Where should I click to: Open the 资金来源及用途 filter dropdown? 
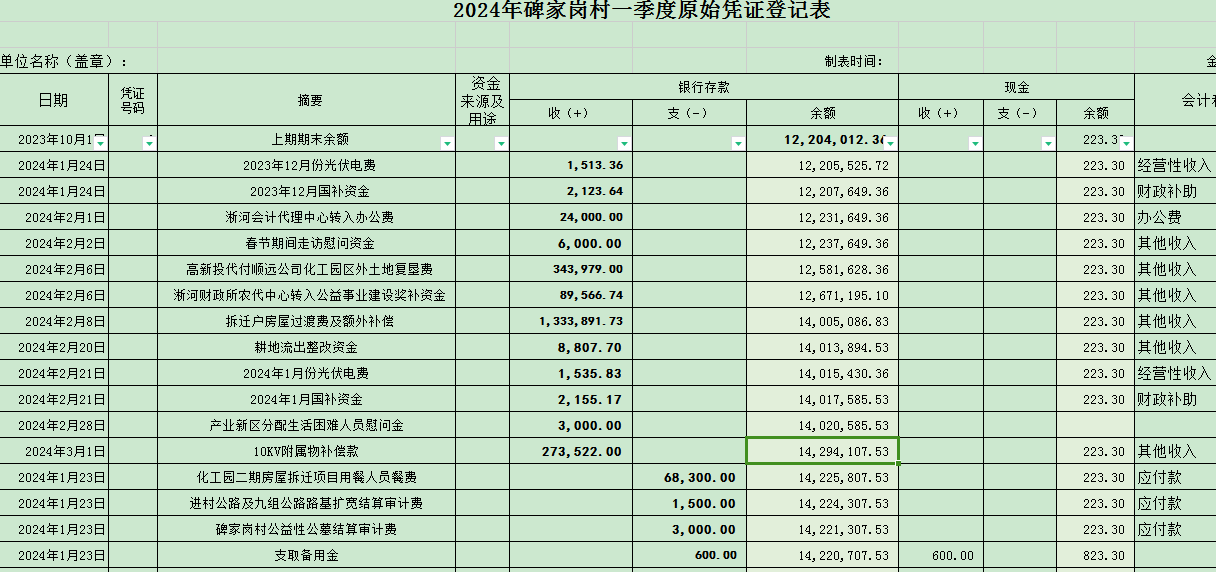click(501, 143)
